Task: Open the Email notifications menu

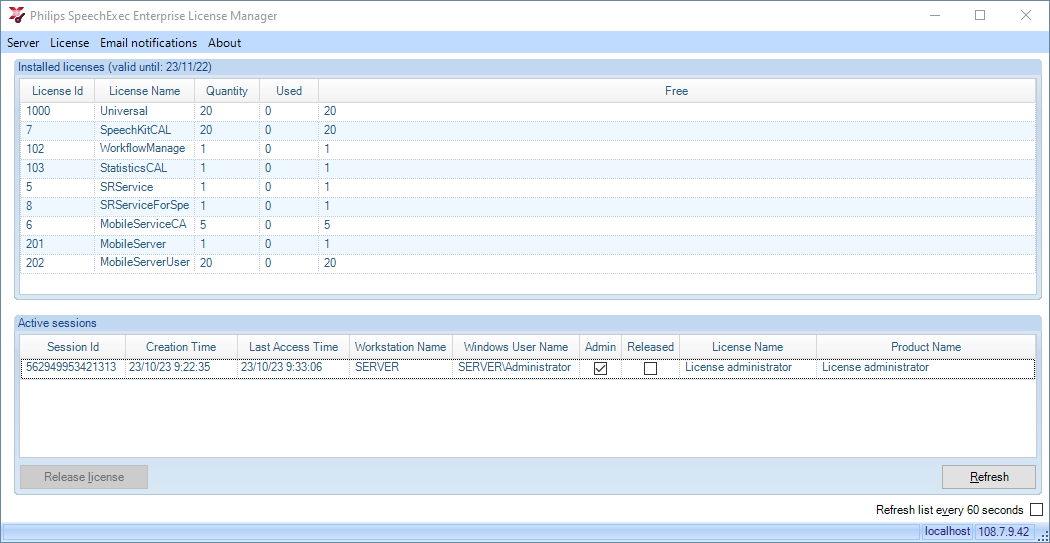Action: pyautogui.click(x=149, y=43)
